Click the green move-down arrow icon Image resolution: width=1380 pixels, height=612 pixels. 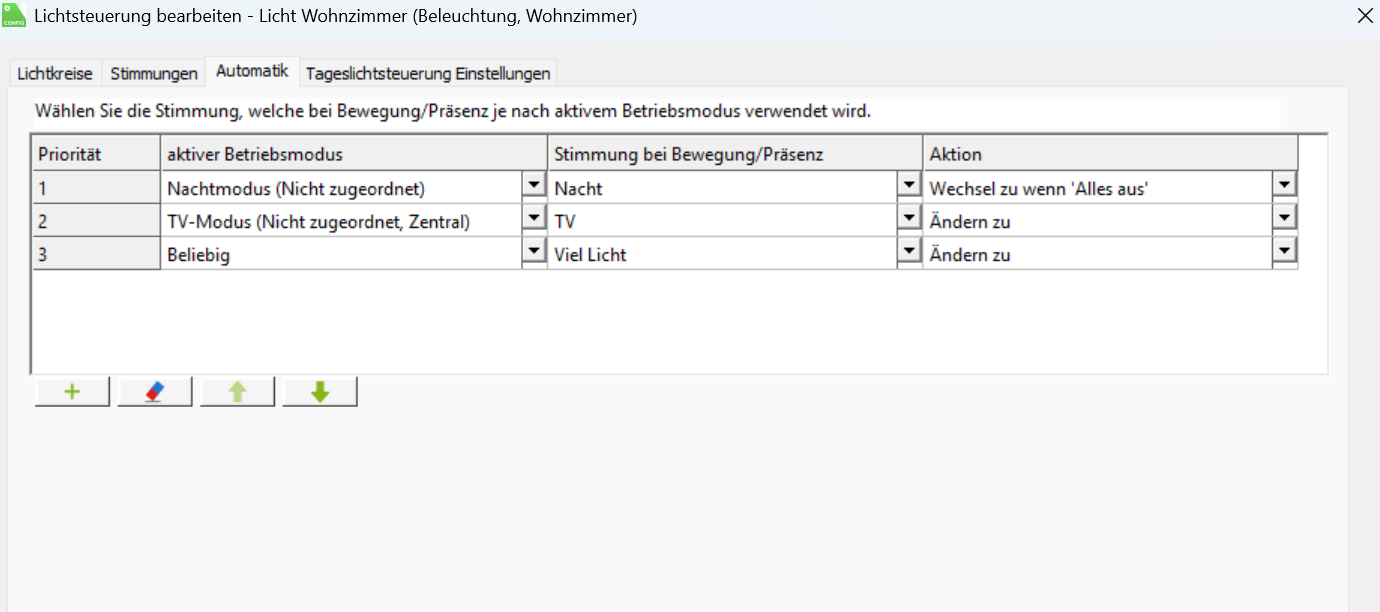coord(320,392)
